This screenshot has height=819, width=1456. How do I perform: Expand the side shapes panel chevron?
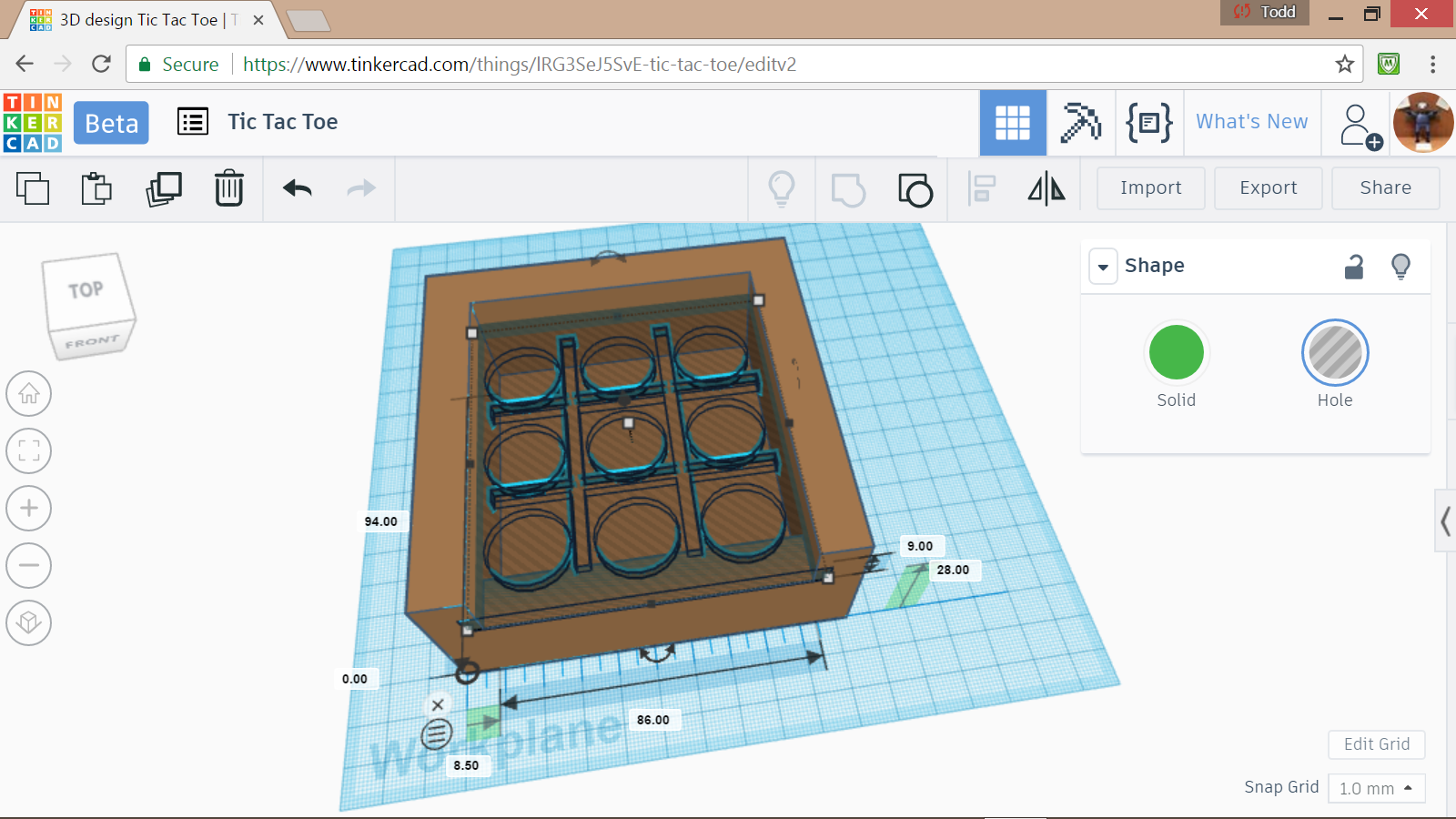tap(1445, 521)
